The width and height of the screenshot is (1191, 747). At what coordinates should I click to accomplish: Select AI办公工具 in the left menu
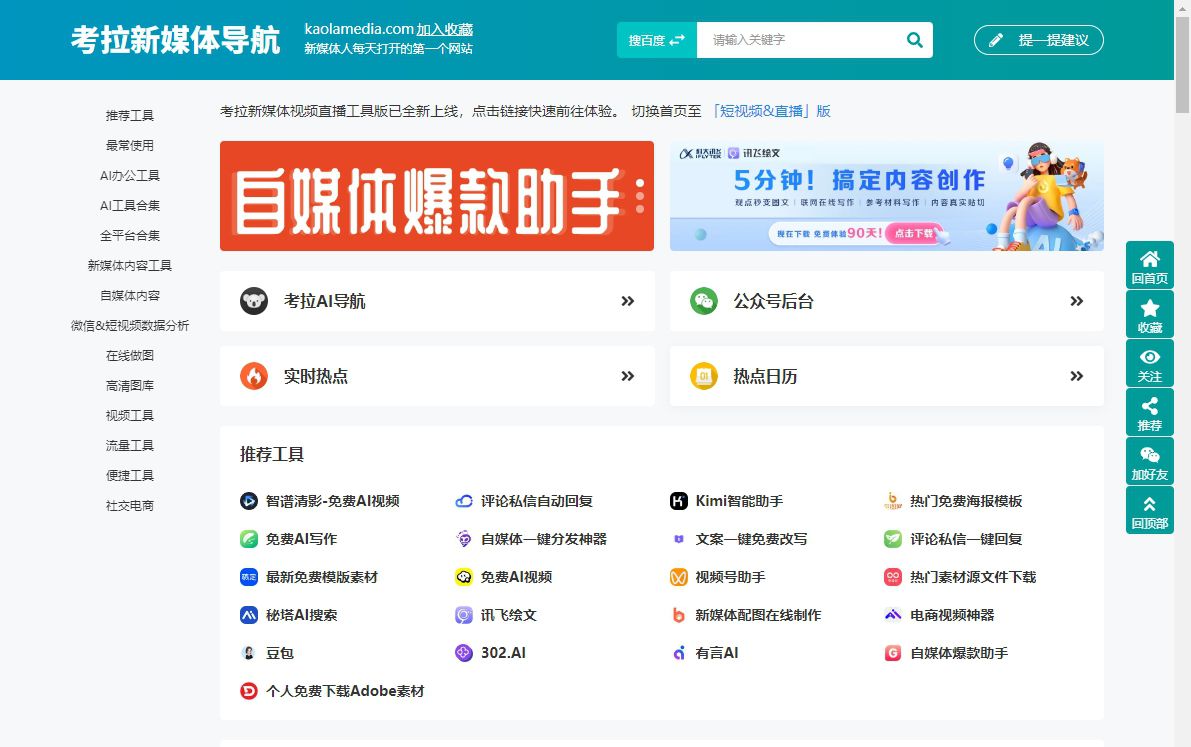130,176
